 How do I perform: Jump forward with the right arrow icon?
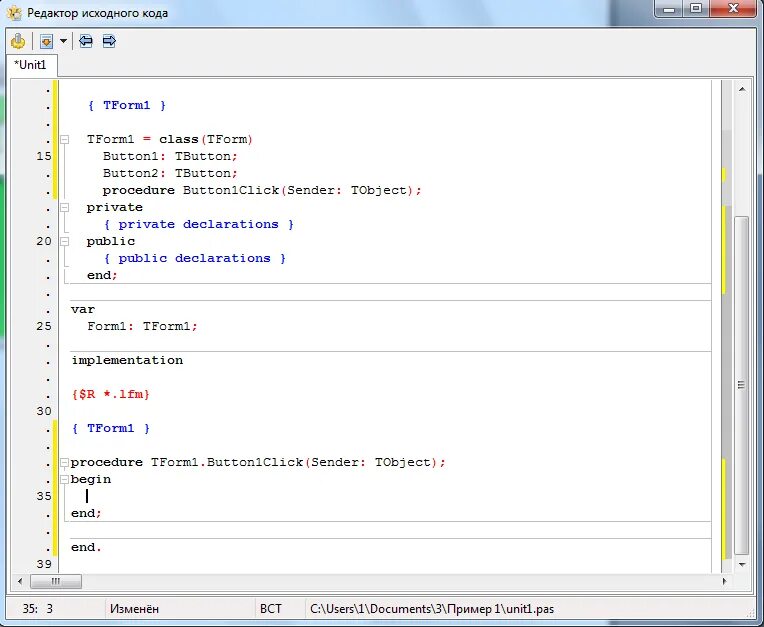(109, 41)
